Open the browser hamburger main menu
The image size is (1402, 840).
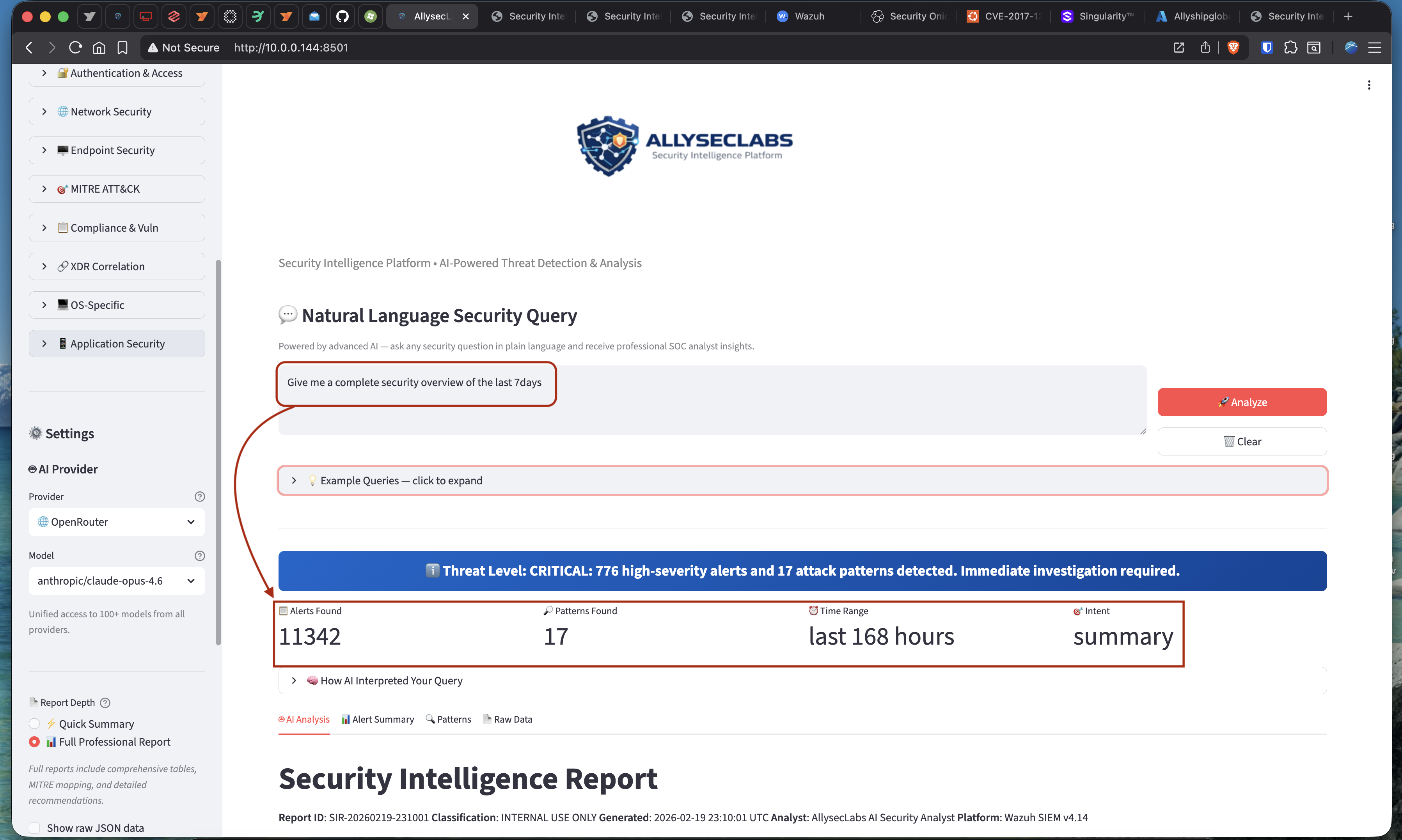click(1374, 48)
